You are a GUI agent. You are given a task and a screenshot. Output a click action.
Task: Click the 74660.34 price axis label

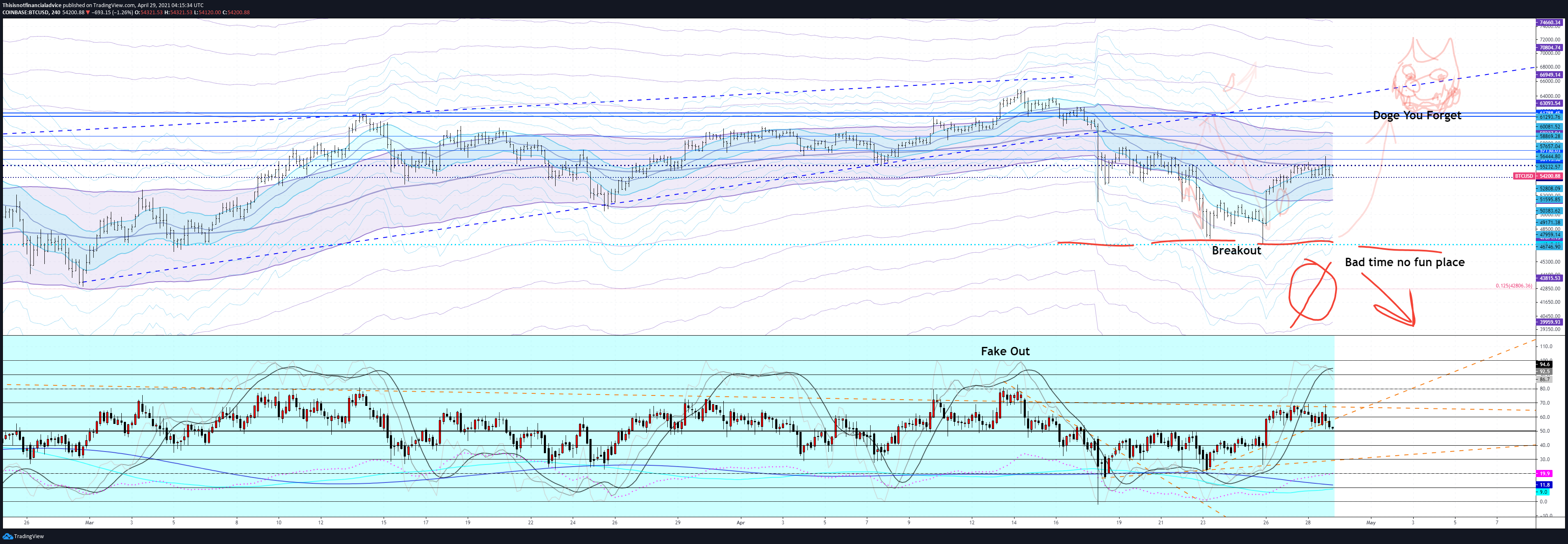(1549, 23)
